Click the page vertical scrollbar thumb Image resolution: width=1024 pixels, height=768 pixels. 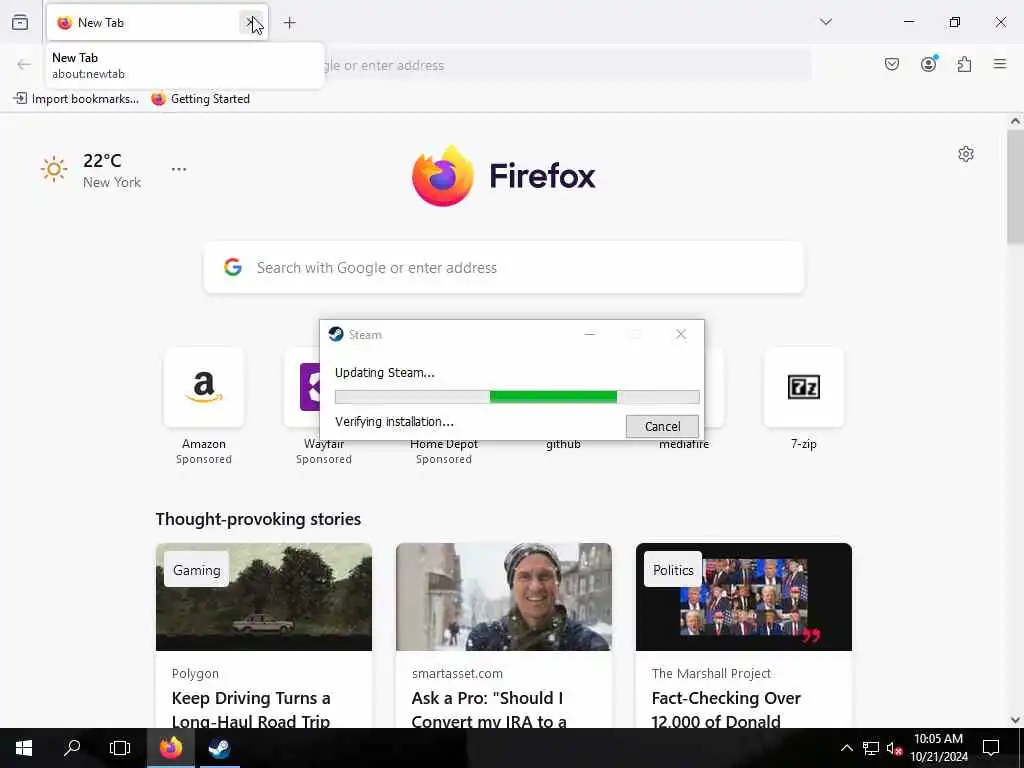pyautogui.click(x=1015, y=187)
